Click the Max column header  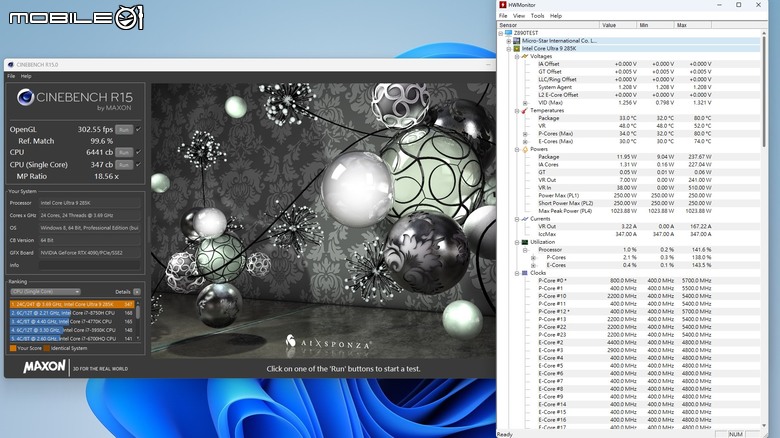pos(693,25)
